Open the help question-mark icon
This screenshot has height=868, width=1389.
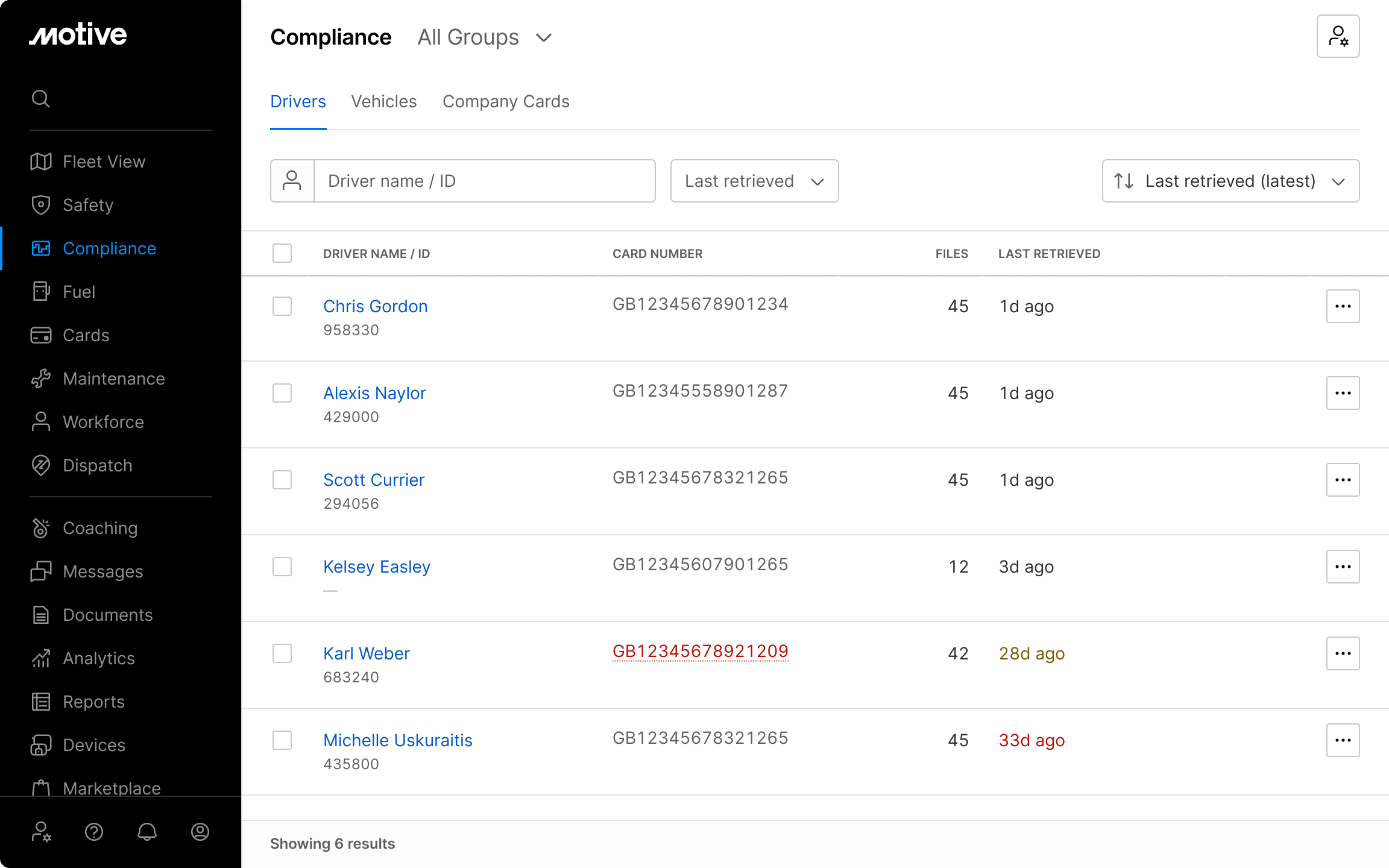click(x=94, y=832)
